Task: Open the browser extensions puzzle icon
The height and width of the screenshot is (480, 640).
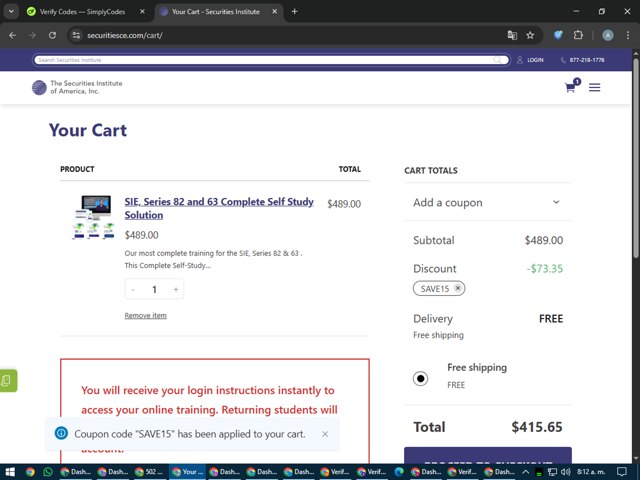Action: coord(578,36)
